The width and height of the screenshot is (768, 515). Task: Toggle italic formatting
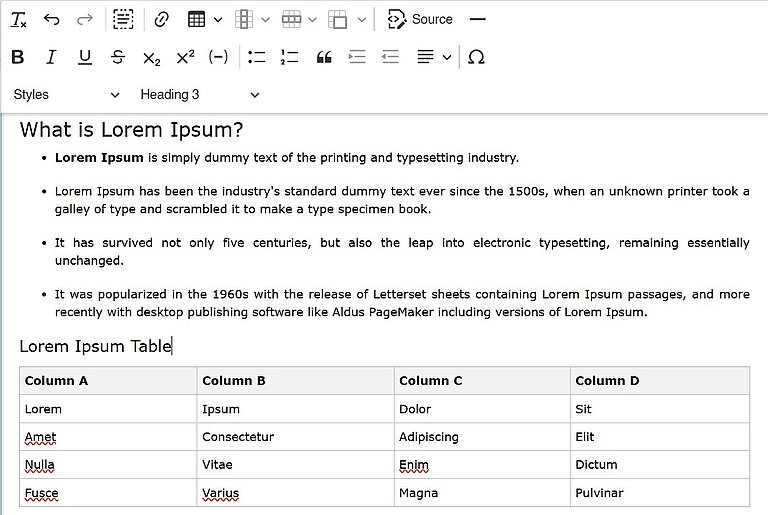tap(51, 57)
